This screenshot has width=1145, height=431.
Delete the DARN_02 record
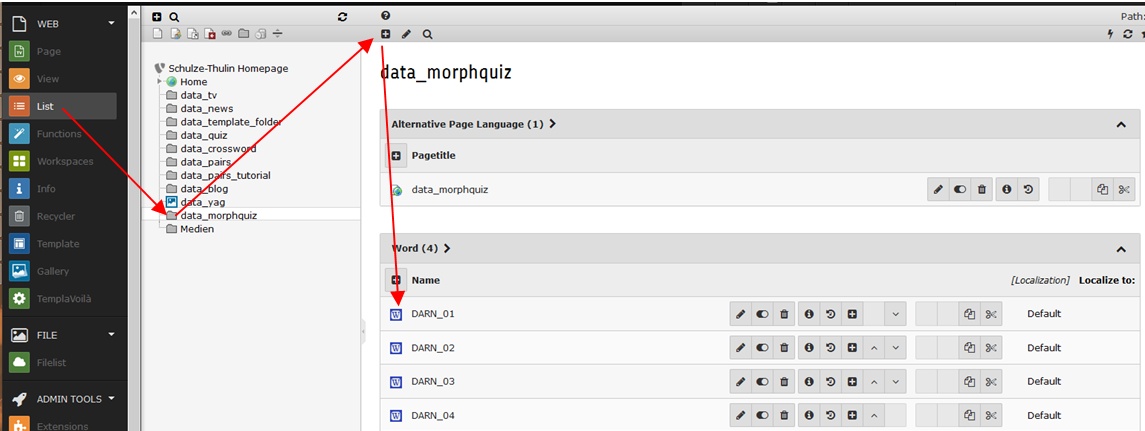(x=784, y=348)
